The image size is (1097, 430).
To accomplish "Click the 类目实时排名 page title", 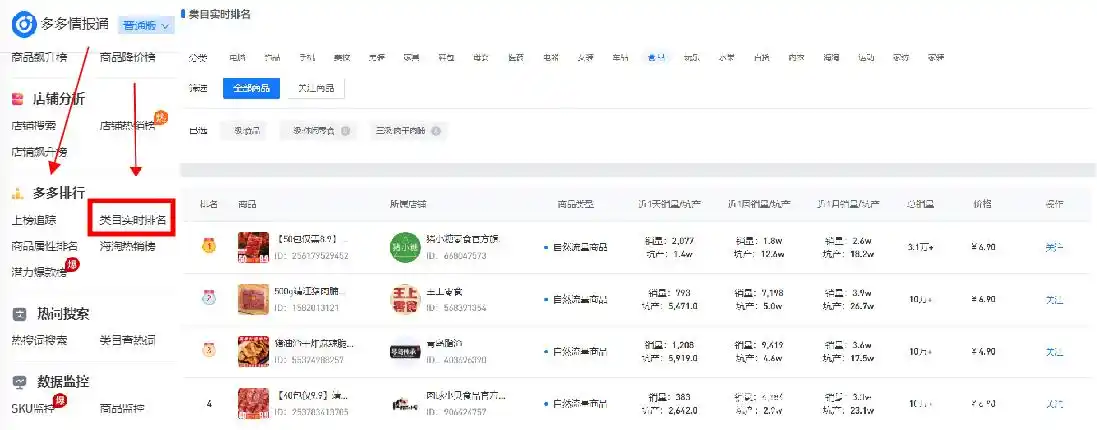I will click(x=220, y=13).
